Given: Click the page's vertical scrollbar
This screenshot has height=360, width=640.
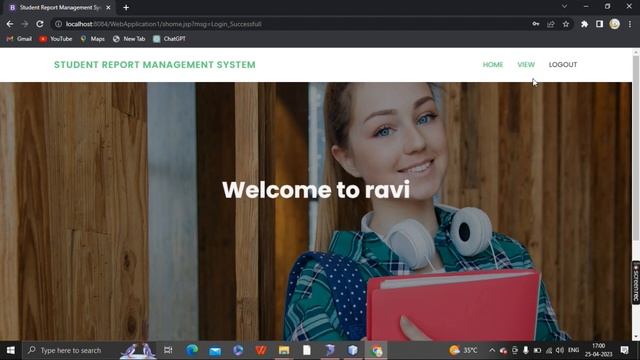Looking at the screenshot, I should (x=636, y=148).
